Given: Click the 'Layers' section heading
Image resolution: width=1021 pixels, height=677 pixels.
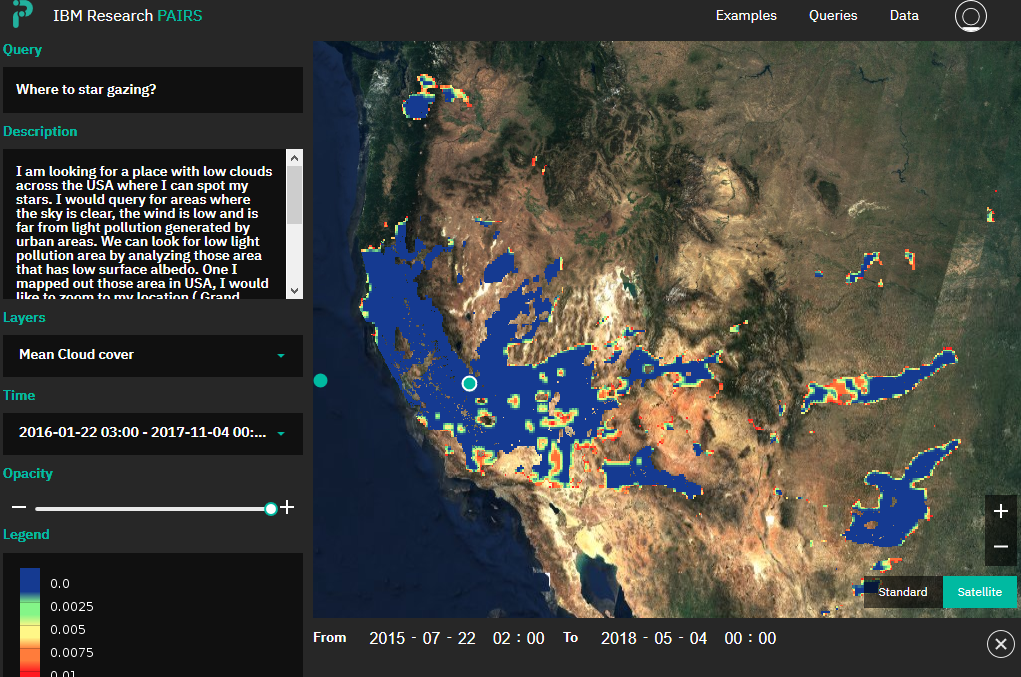Looking at the screenshot, I should click(x=24, y=318).
